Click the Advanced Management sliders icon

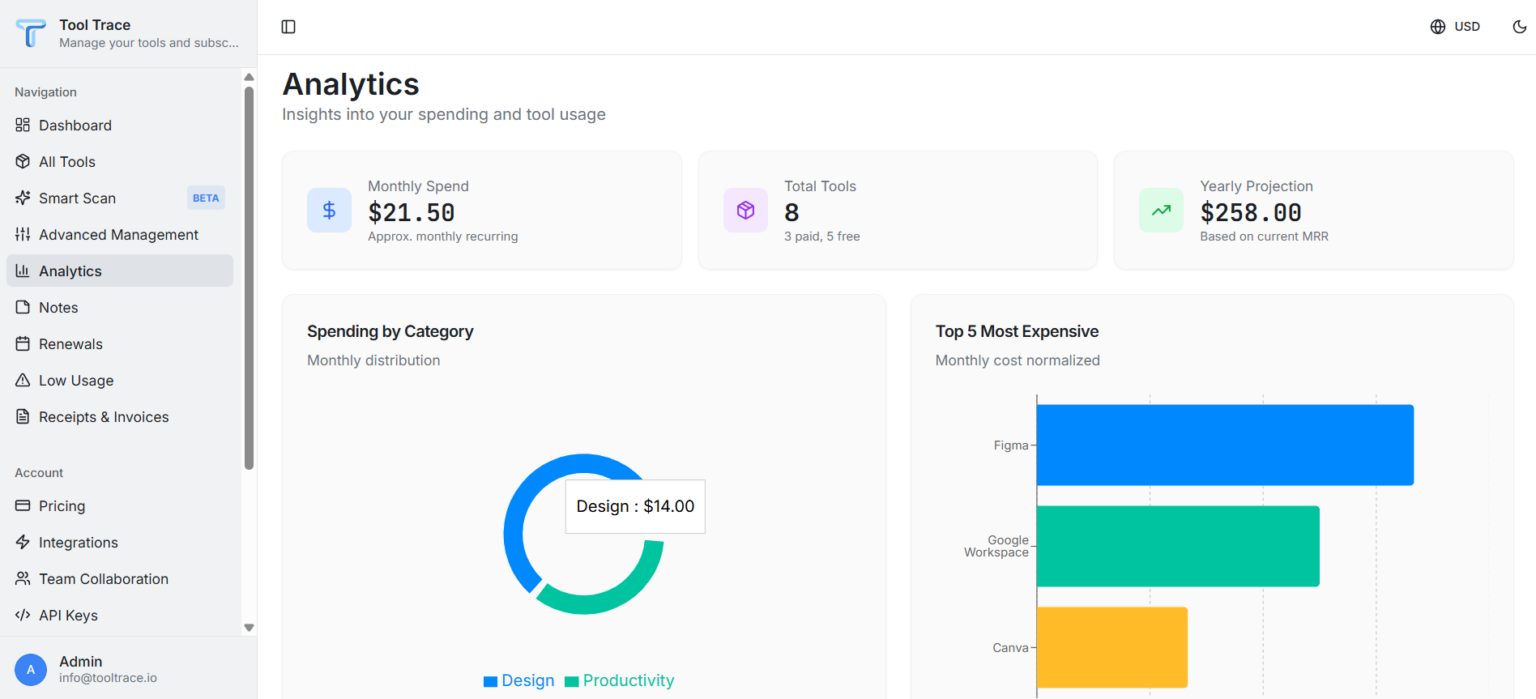[23, 235]
